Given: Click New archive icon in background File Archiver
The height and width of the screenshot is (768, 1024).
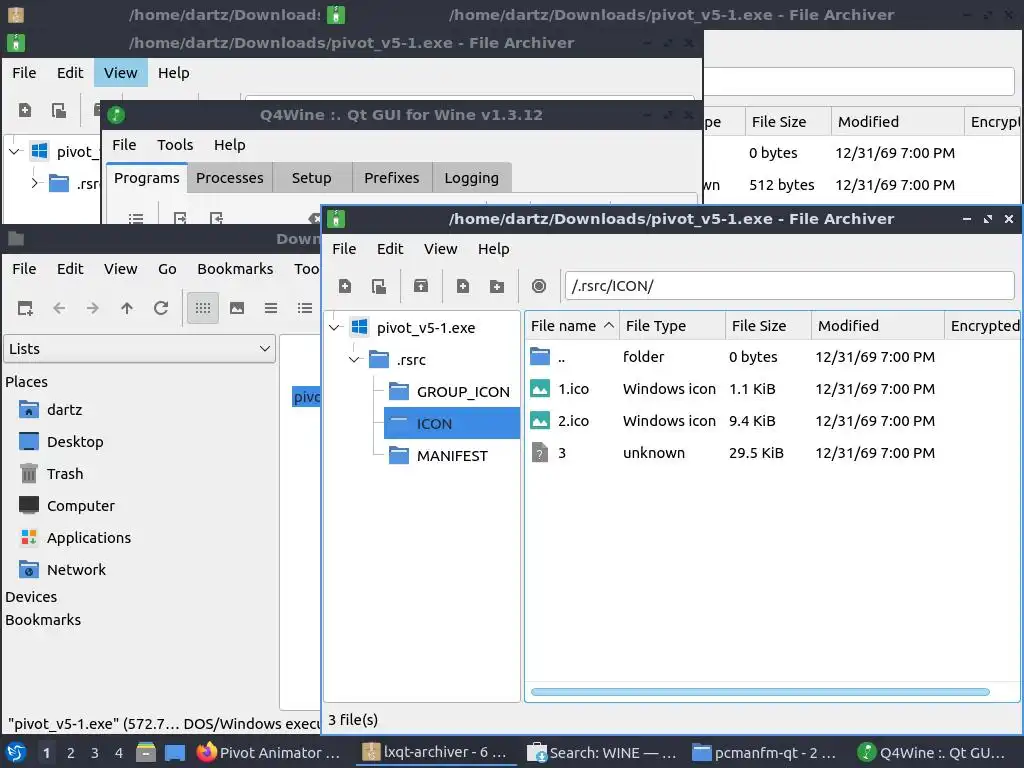Looking at the screenshot, I should pyautogui.click(x=25, y=110).
